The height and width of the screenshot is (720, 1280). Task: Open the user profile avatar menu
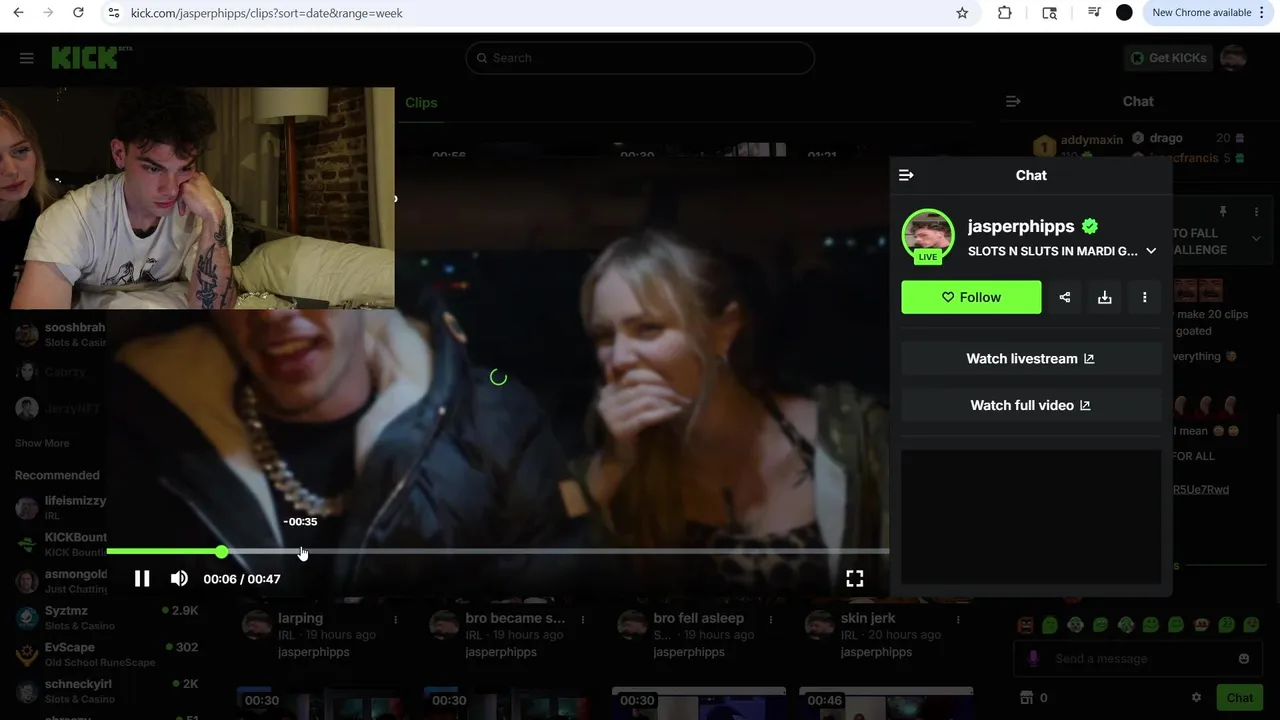pos(1233,58)
